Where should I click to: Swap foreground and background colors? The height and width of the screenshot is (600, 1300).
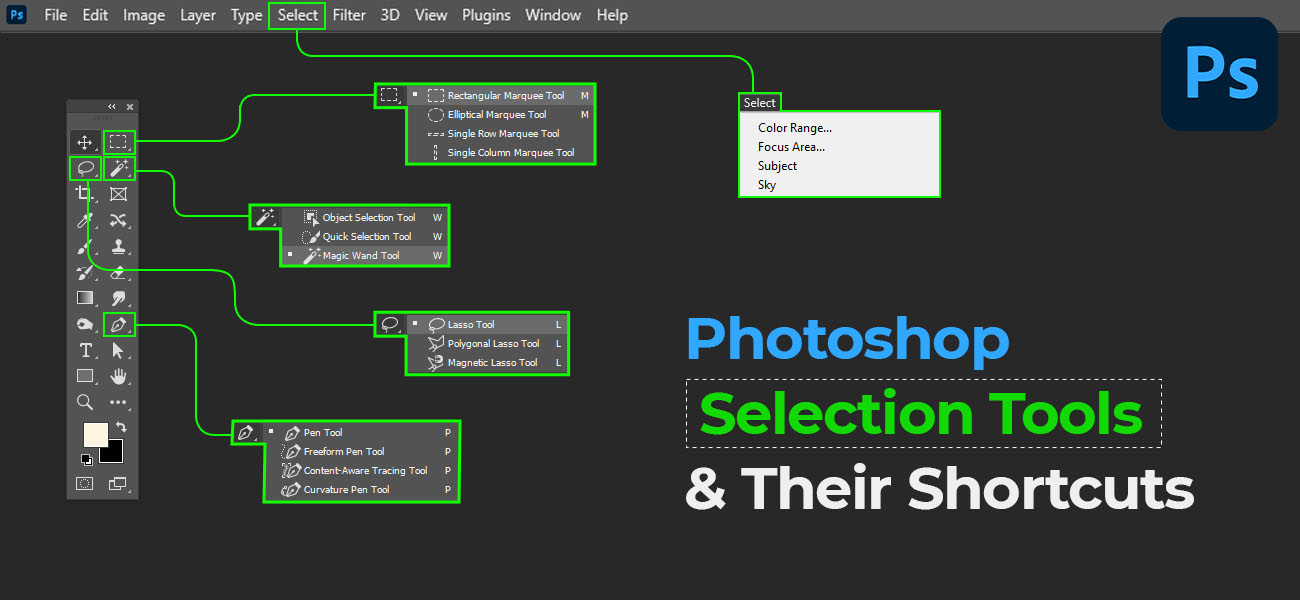pos(121,427)
